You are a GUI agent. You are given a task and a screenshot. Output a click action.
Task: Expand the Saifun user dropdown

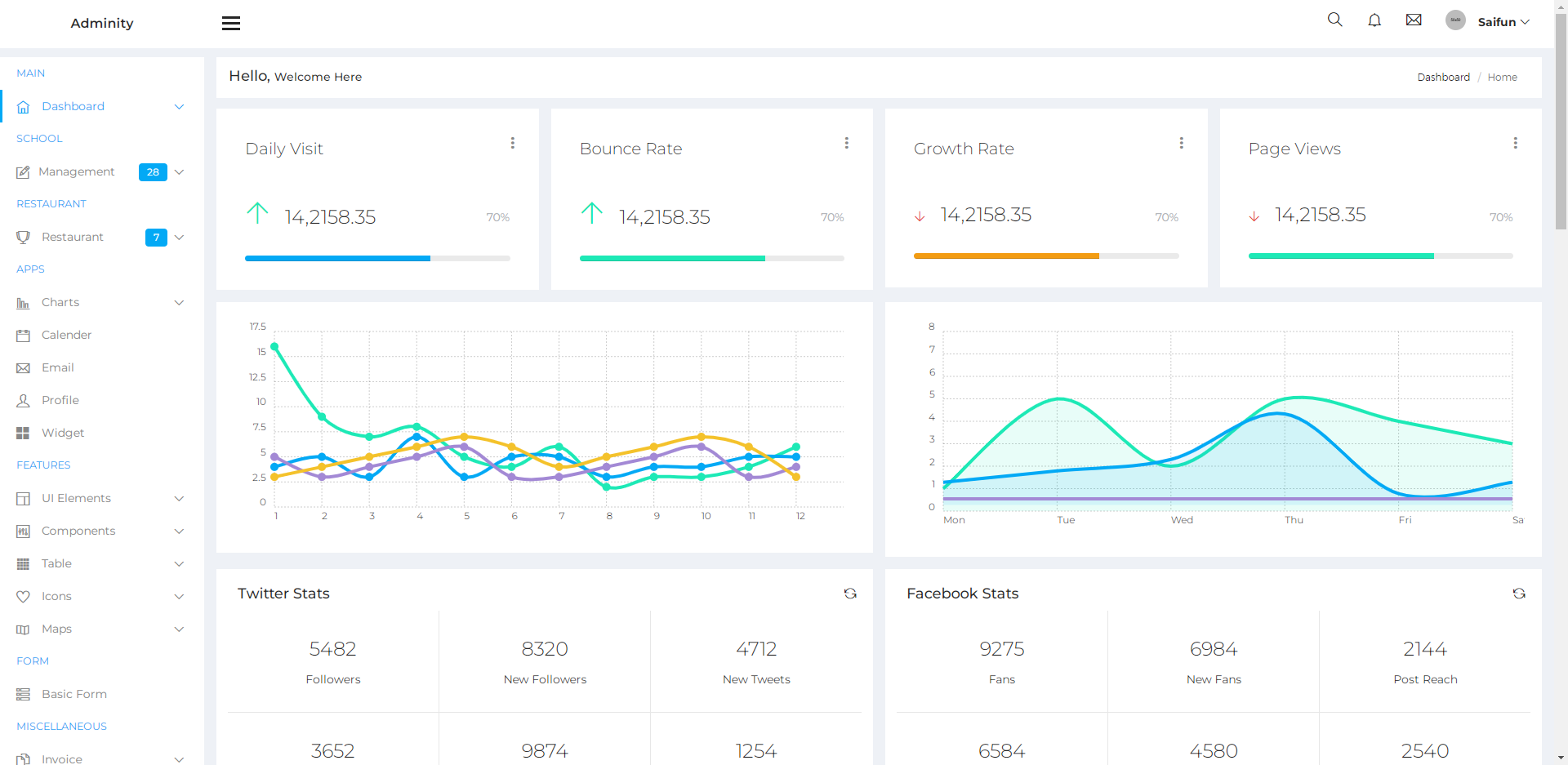(x=1503, y=22)
